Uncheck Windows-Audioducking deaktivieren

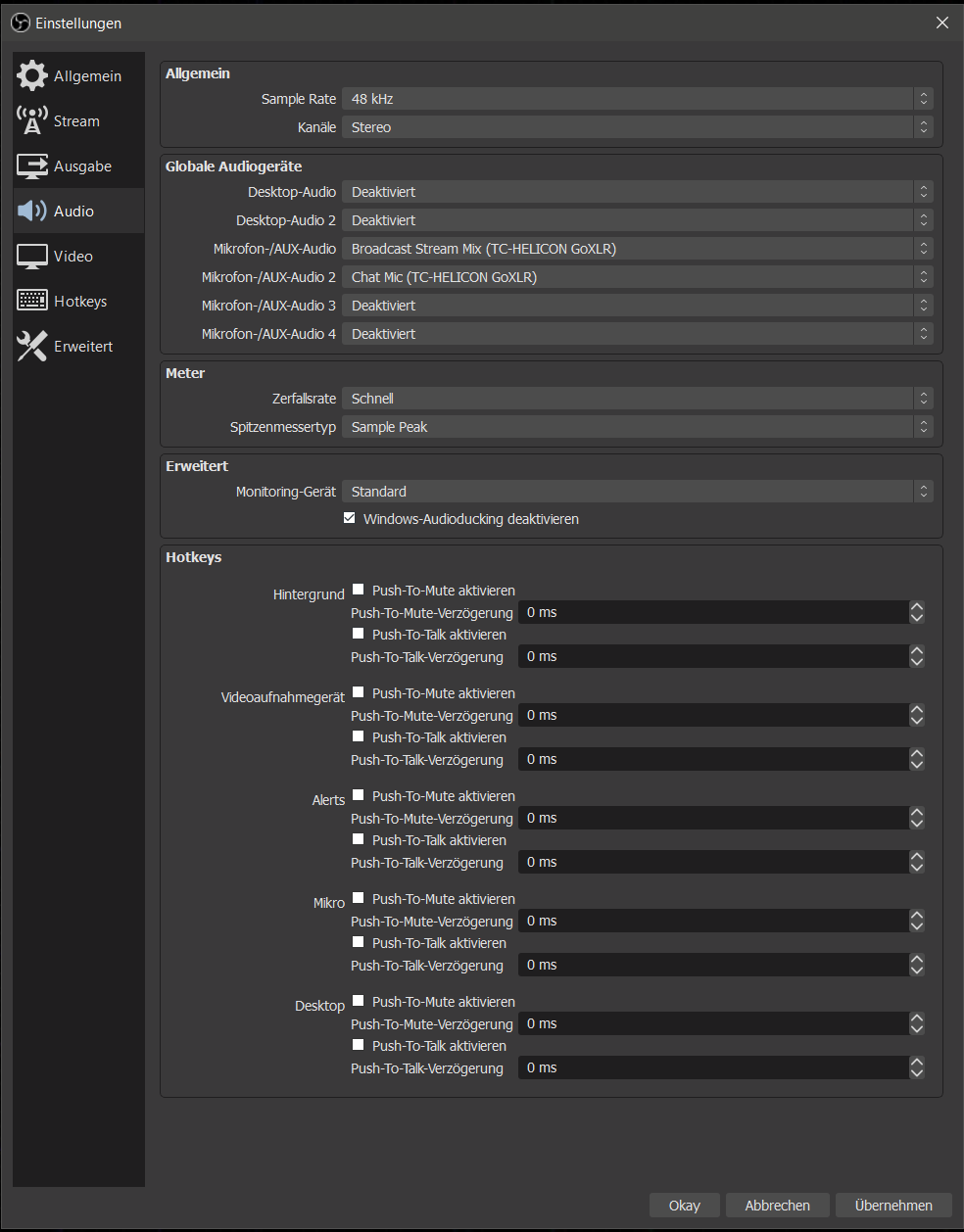click(349, 518)
